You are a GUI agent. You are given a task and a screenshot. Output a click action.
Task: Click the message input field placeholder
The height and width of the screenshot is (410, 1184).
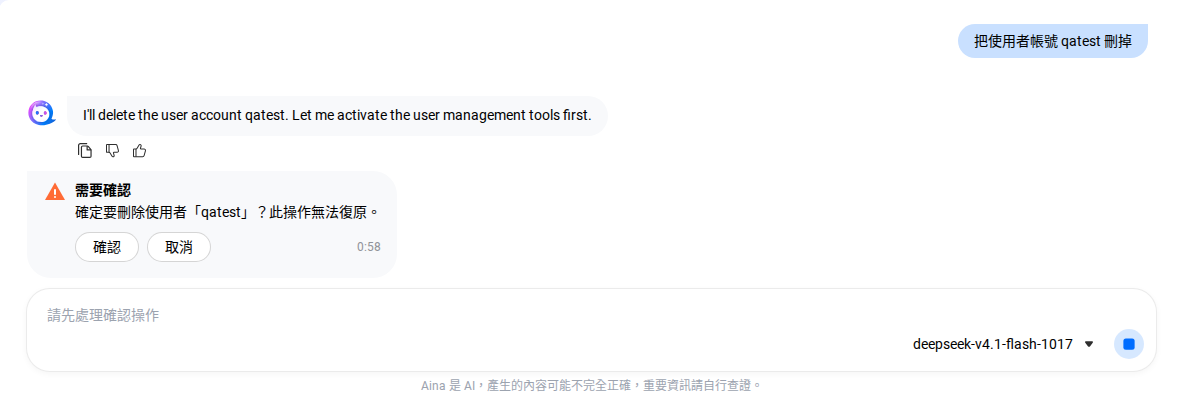coord(103,316)
